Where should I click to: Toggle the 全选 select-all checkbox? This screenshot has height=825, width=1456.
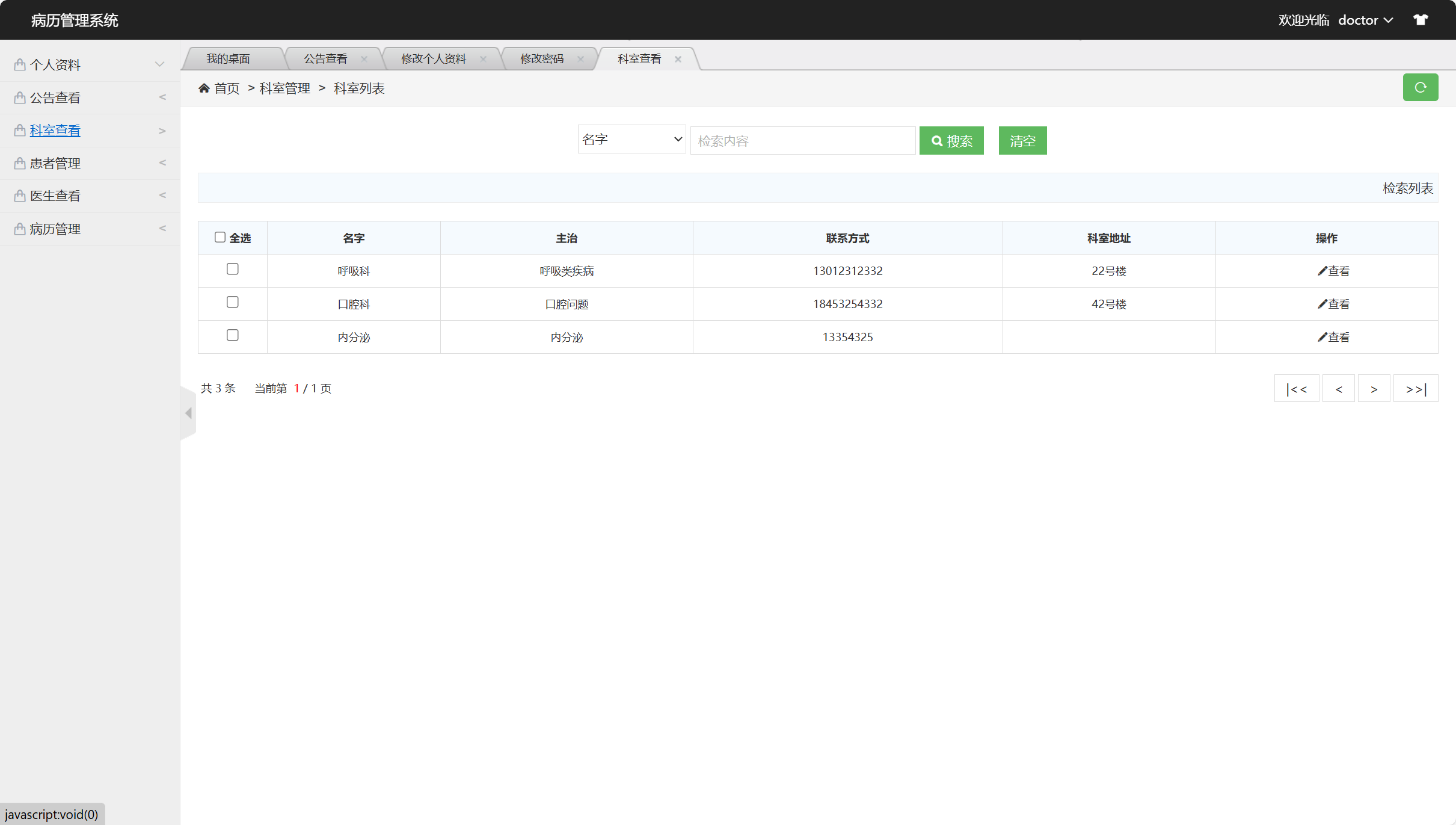[x=220, y=237]
